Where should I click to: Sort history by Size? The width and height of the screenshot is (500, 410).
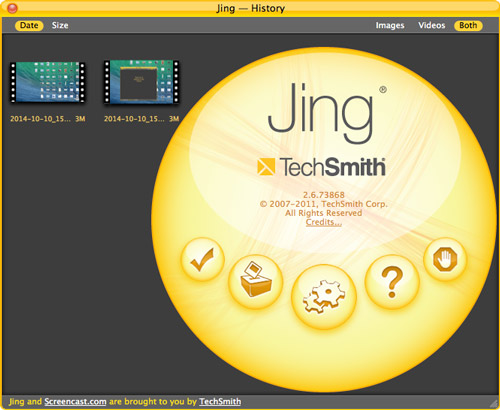pos(60,25)
